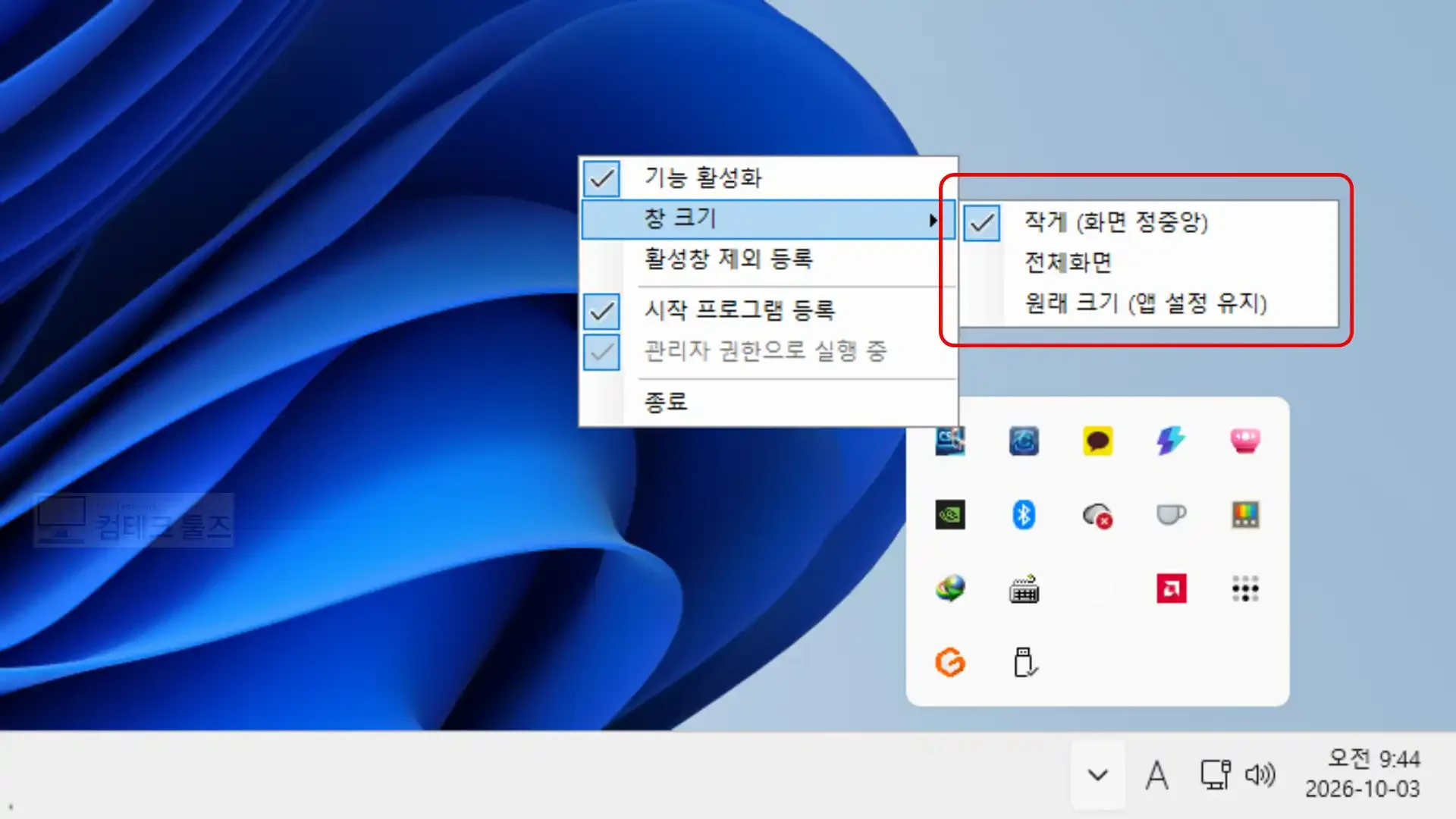
Task: Click the volume speaker taskbar icon
Action: point(1260,775)
